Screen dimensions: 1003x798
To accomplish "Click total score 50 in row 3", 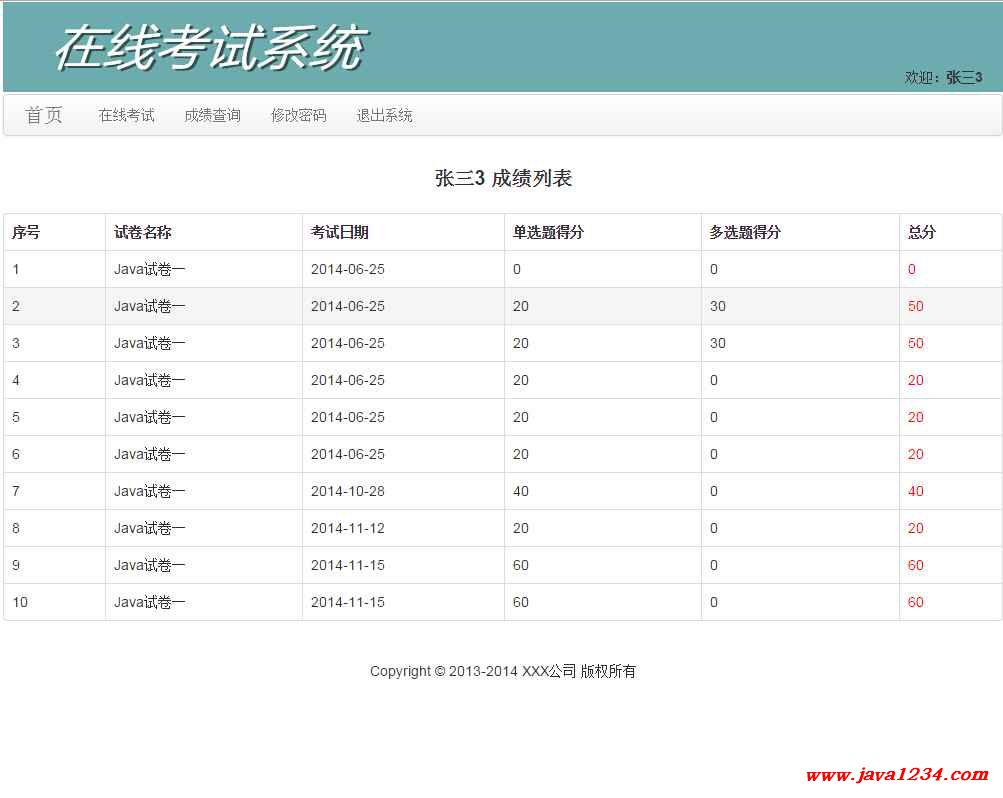I will (915, 343).
